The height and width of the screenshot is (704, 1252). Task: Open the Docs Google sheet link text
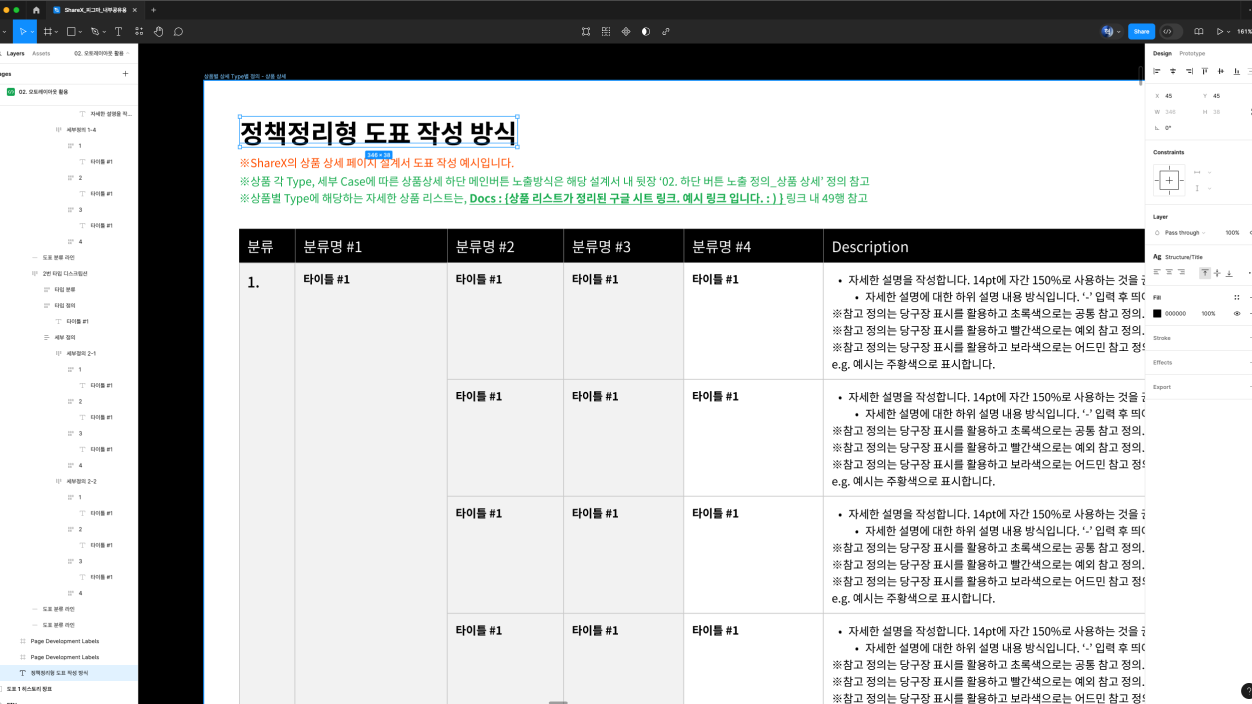tap(626, 198)
